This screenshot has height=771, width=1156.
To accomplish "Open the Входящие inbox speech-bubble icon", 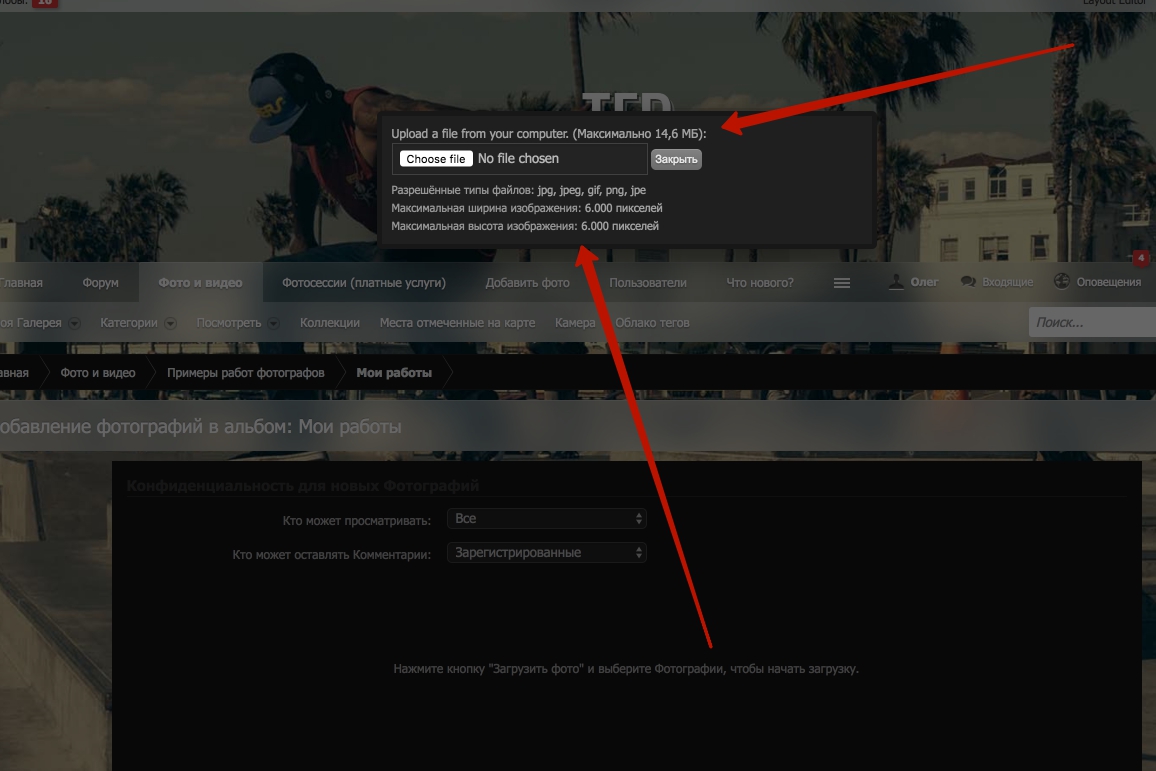I will tap(968, 282).
